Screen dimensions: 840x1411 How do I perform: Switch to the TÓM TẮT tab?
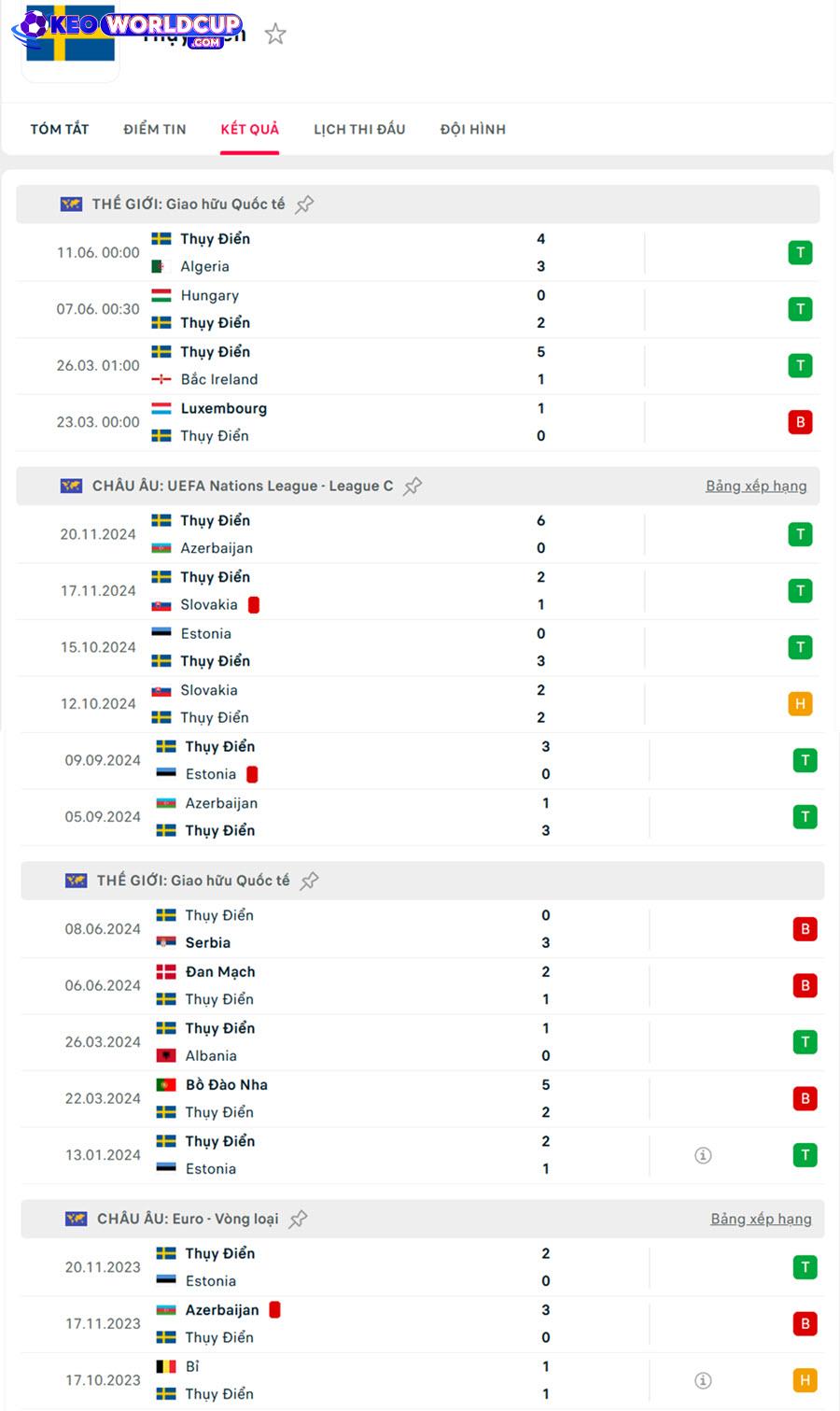click(60, 130)
